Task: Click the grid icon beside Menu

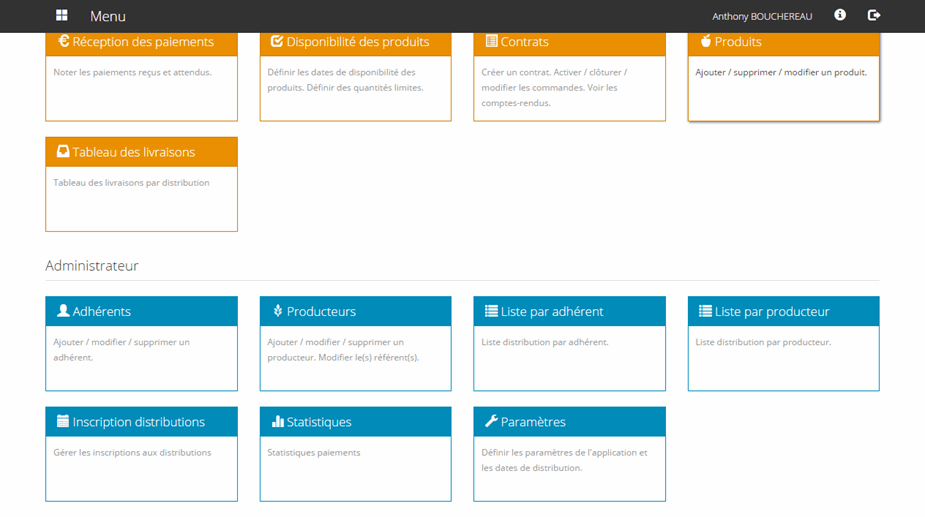Action: tap(62, 16)
